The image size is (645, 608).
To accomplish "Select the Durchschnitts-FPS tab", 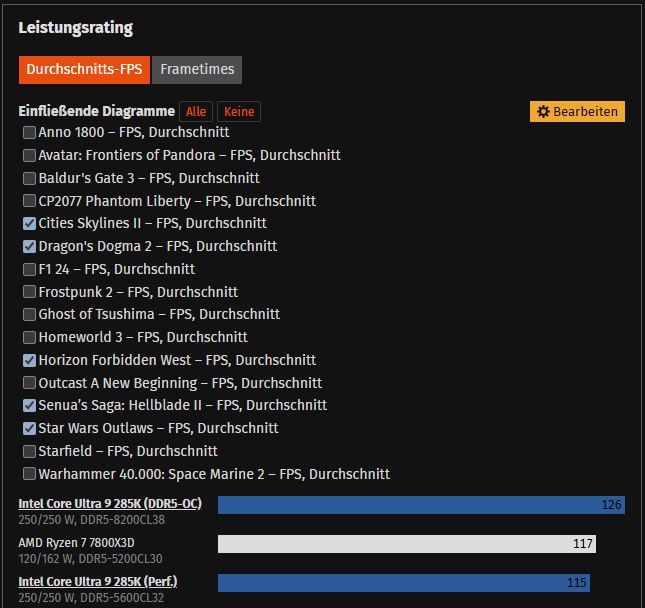I will [84, 70].
